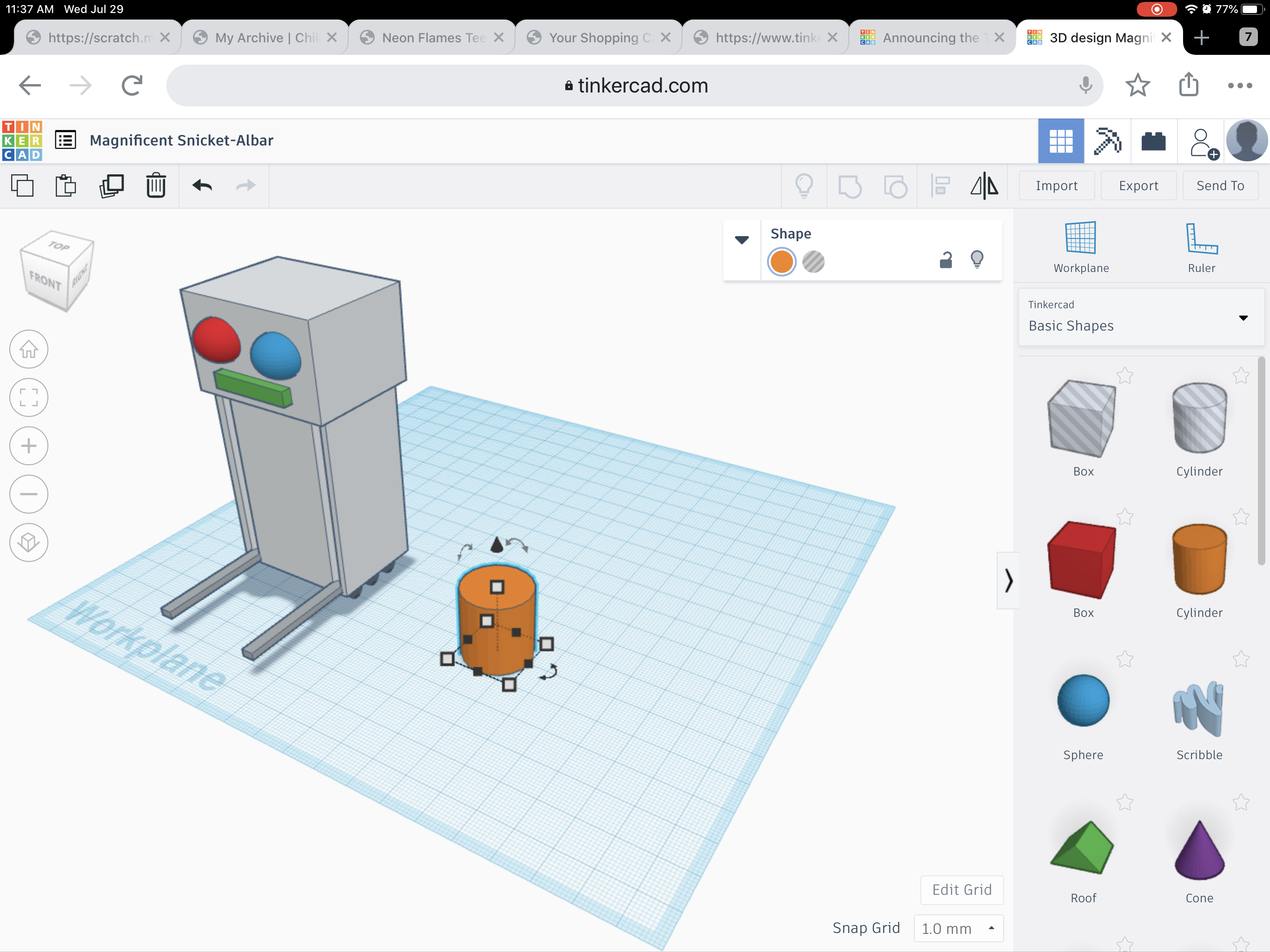Click the Edit Grid button
This screenshot has width=1270, height=952.
point(962,889)
